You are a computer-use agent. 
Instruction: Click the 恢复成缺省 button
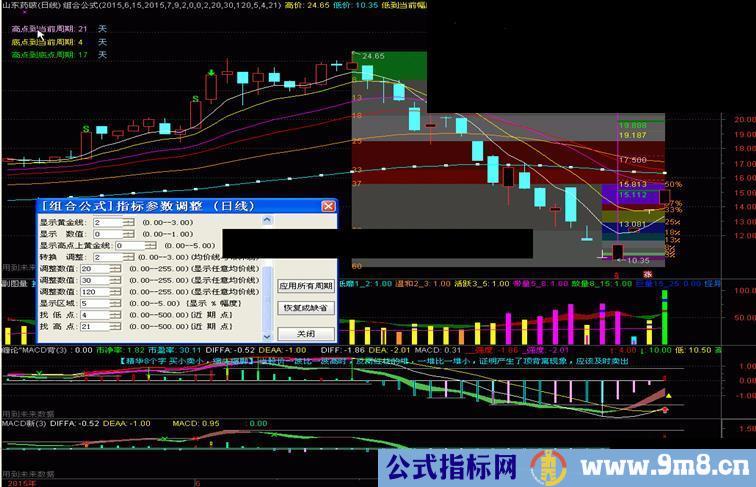[305, 307]
